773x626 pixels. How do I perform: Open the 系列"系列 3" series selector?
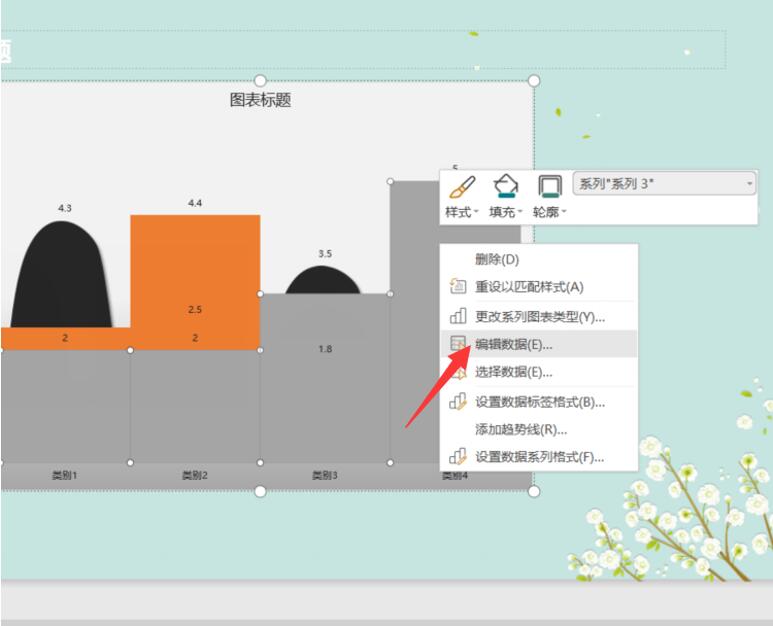click(664, 184)
